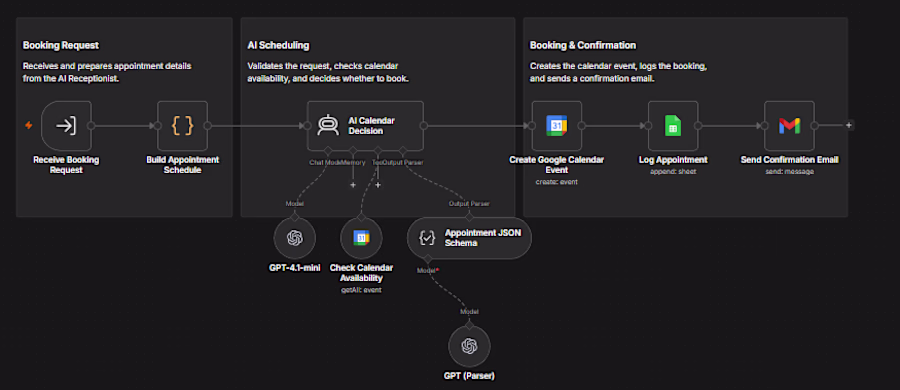Click the Model diamond below Appointment JSON Schema
Viewport: 900px width, 390px height.
coord(428,258)
